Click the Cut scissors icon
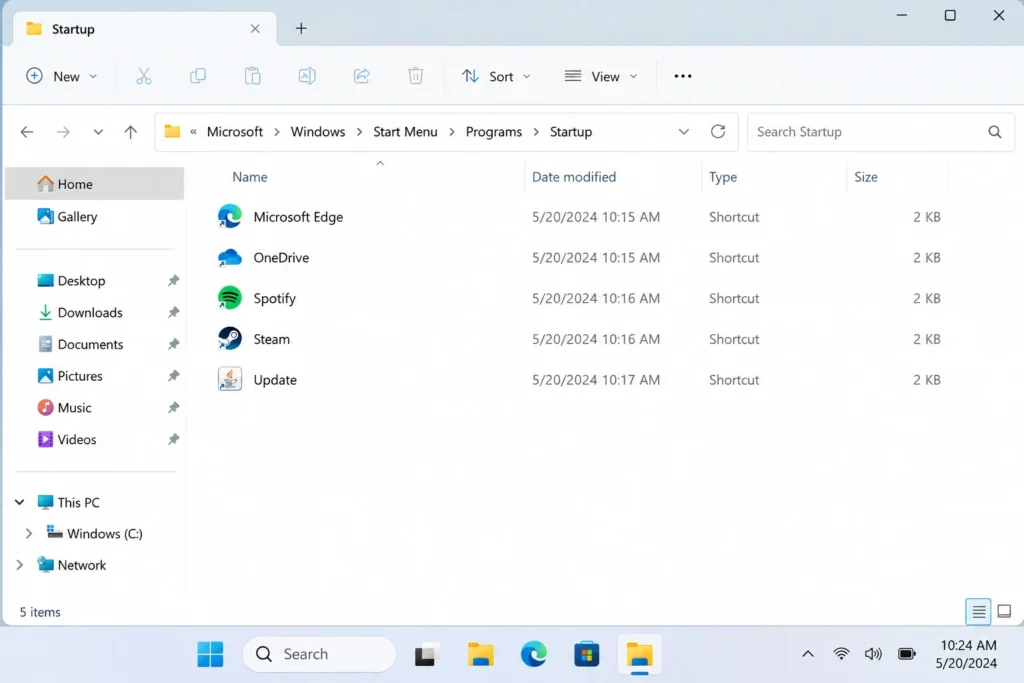The image size is (1024, 683). (x=144, y=76)
